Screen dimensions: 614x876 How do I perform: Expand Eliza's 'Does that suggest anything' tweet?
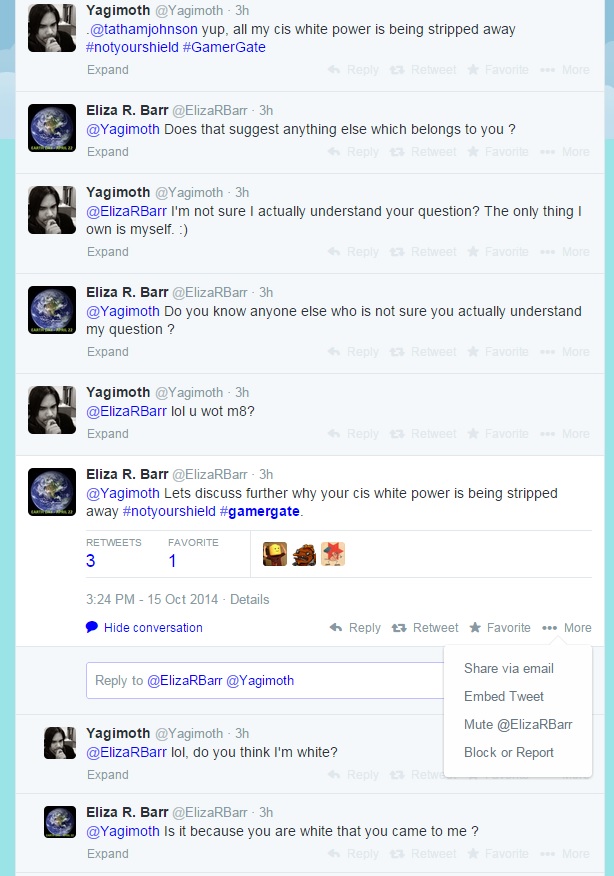(x=108, y=152)
